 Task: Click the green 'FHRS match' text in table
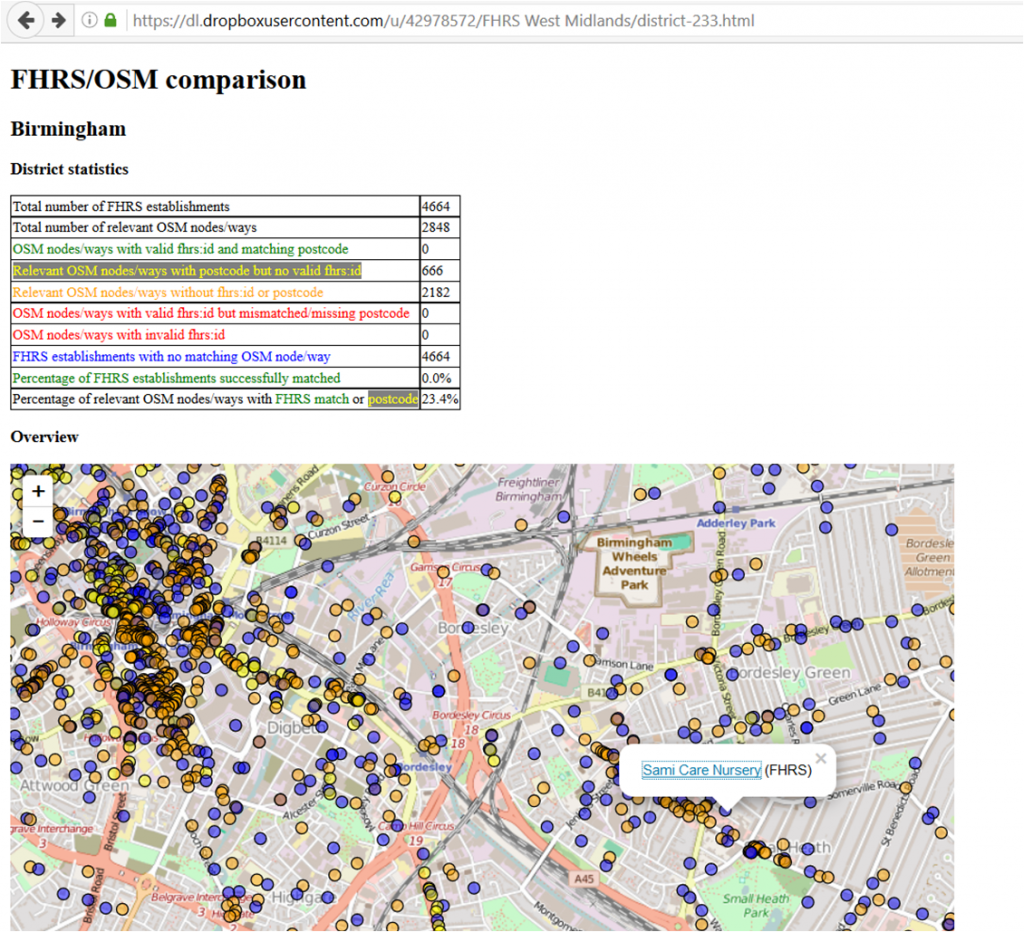pyautogui.click(x=312, y=399)
